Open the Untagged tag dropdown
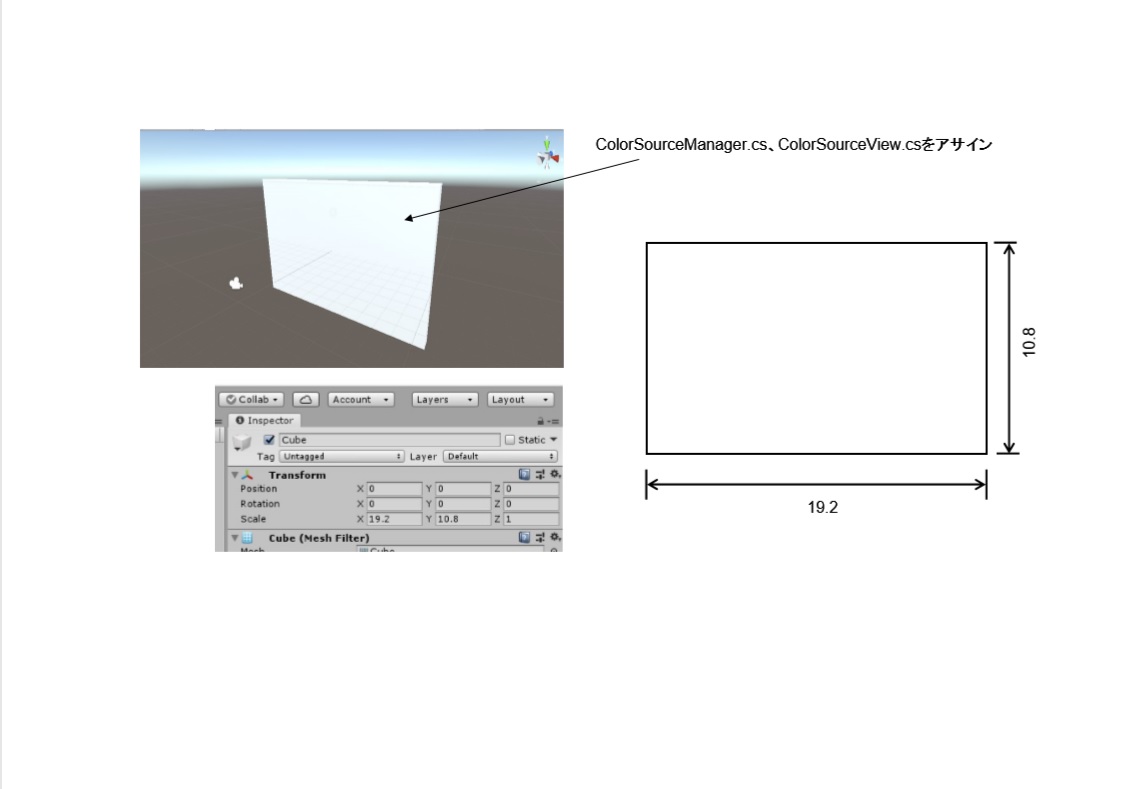This screenshot has width=1122, height=789. [x=342, y=456]
